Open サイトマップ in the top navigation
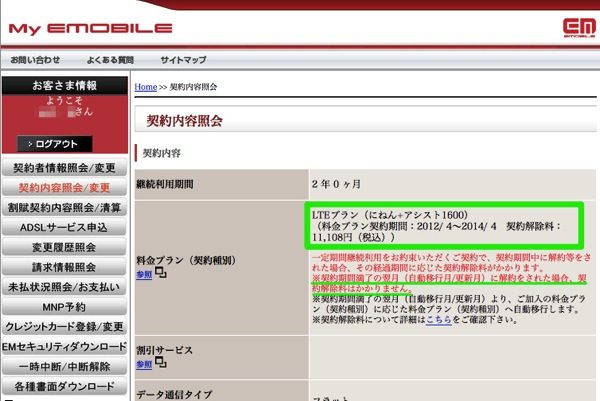Screen dimensions: 600x401 click(183, 60)
